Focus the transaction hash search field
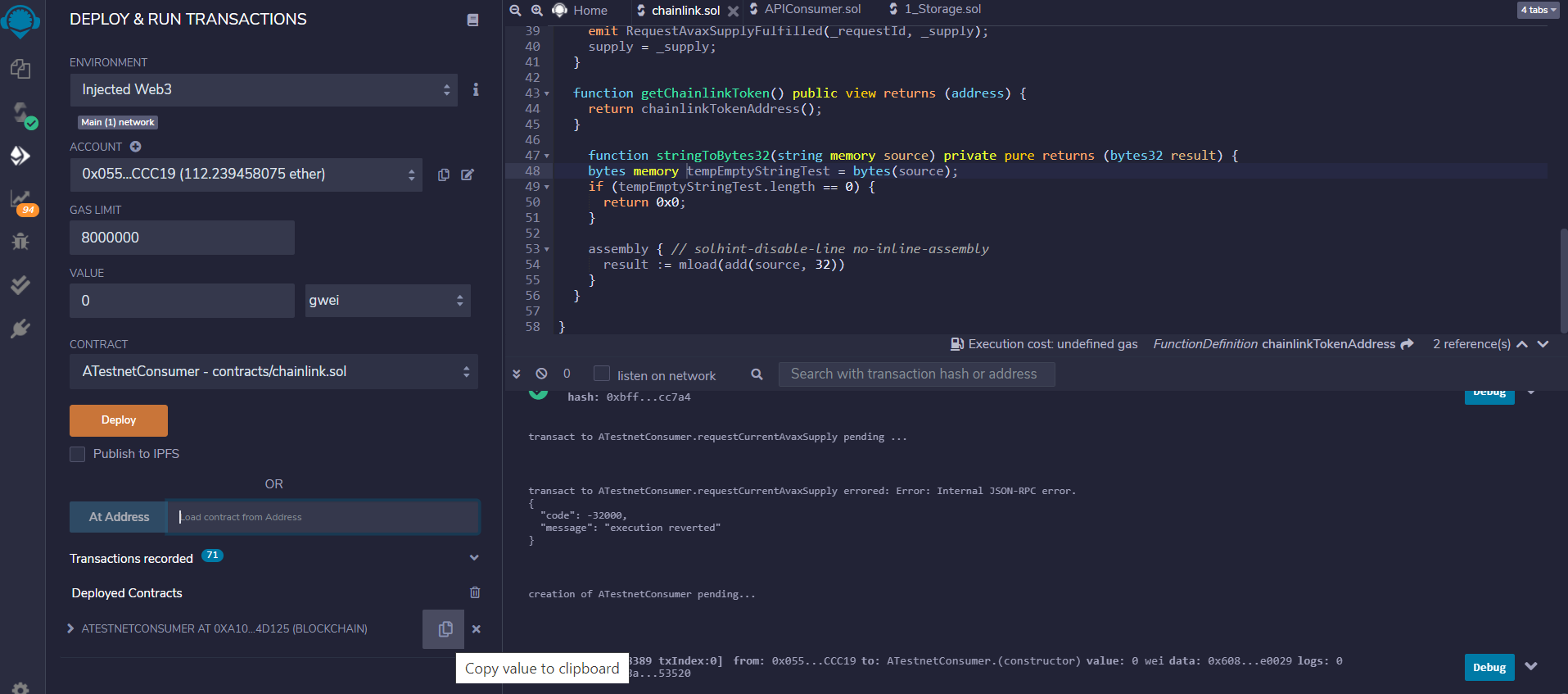 [916, 374]
